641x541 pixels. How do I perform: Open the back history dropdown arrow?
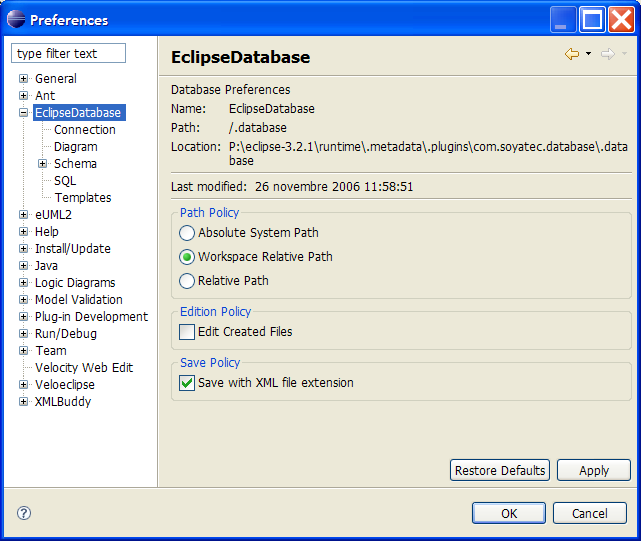[x=588, y=54]
